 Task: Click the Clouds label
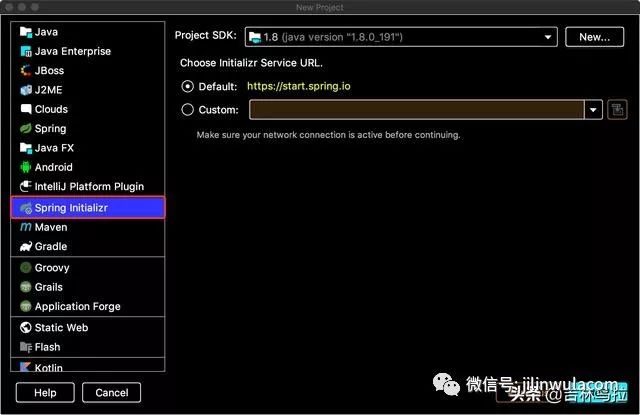tap(51, 109)
